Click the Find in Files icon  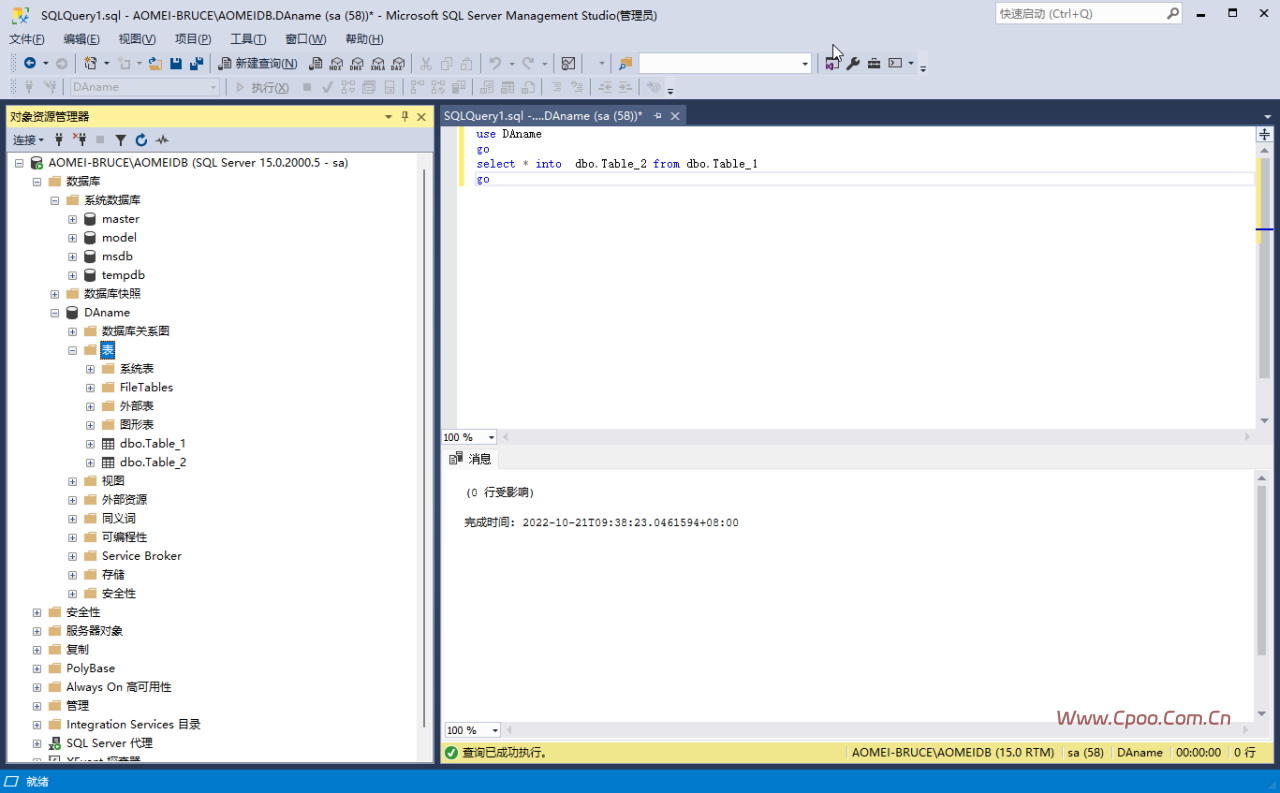click(625, 63)
